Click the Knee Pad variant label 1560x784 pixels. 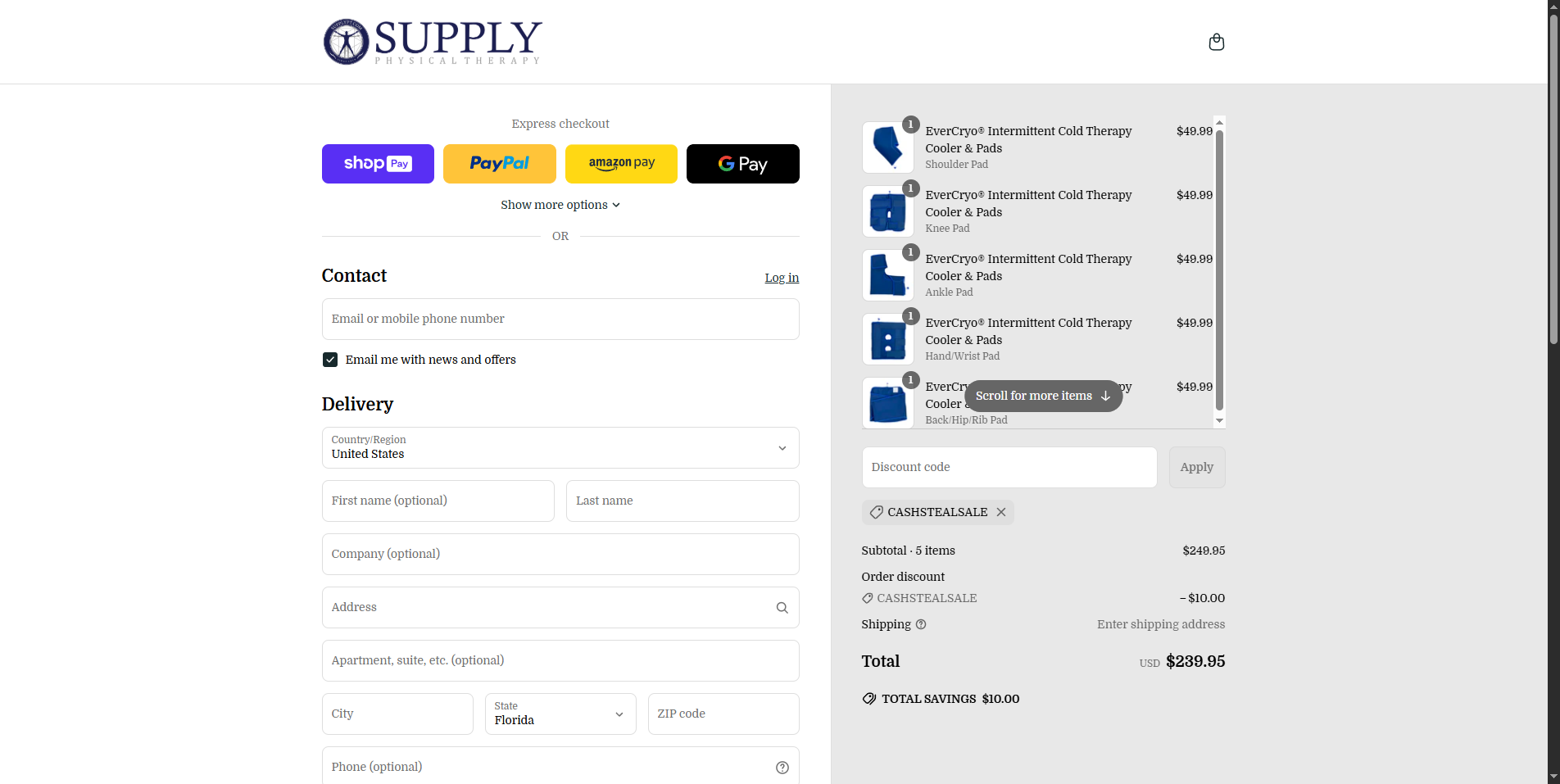[x=947, y=229]
